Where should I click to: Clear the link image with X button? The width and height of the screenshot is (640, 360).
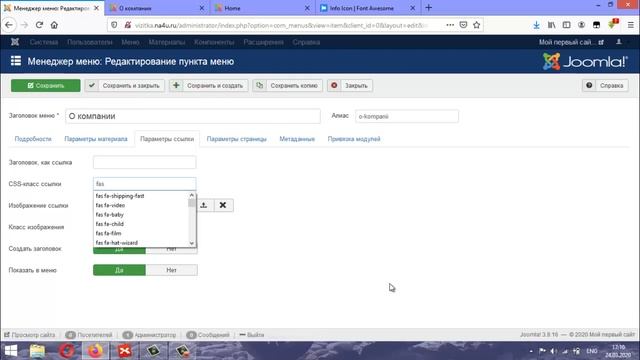(x=223, y=205)
